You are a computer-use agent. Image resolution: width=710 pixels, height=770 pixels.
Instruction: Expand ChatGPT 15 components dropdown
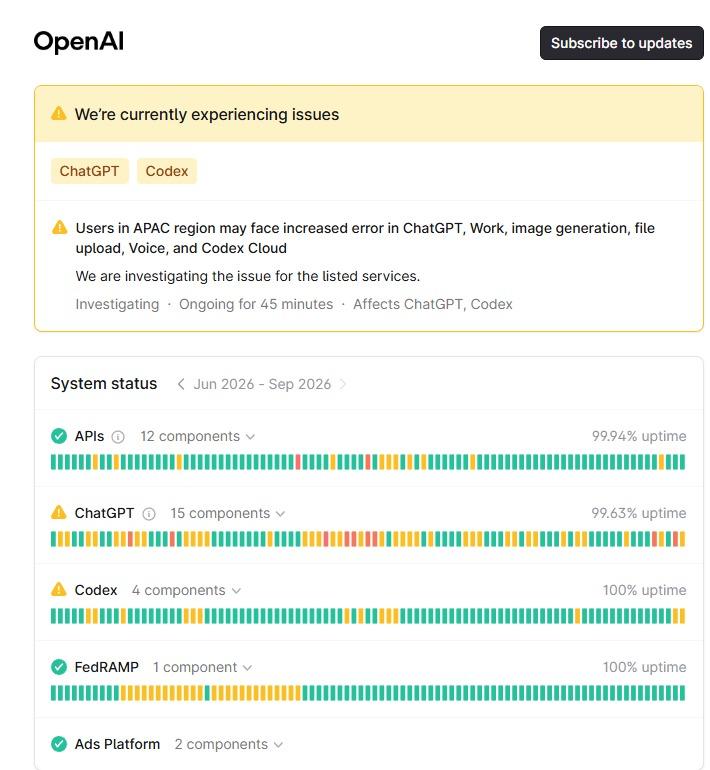[228, 514]
